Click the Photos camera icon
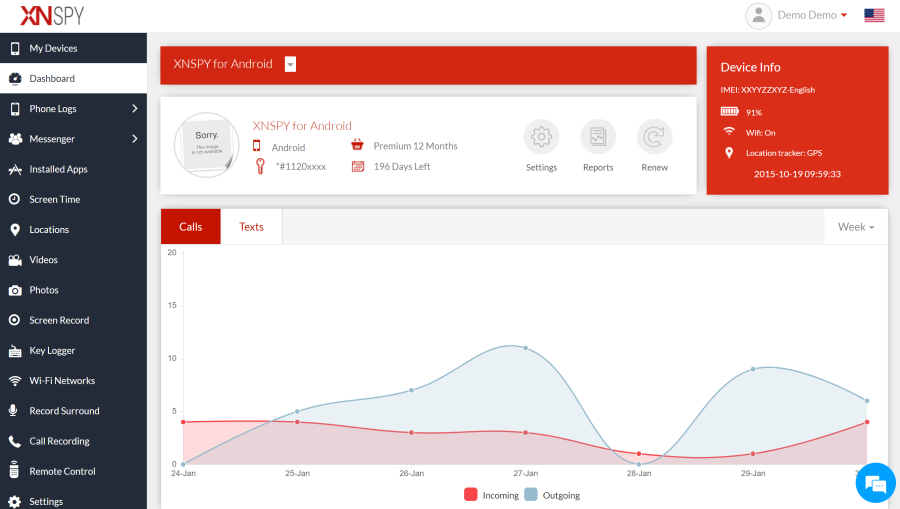Screen dimensions: 900x509 tap(15, 290)
